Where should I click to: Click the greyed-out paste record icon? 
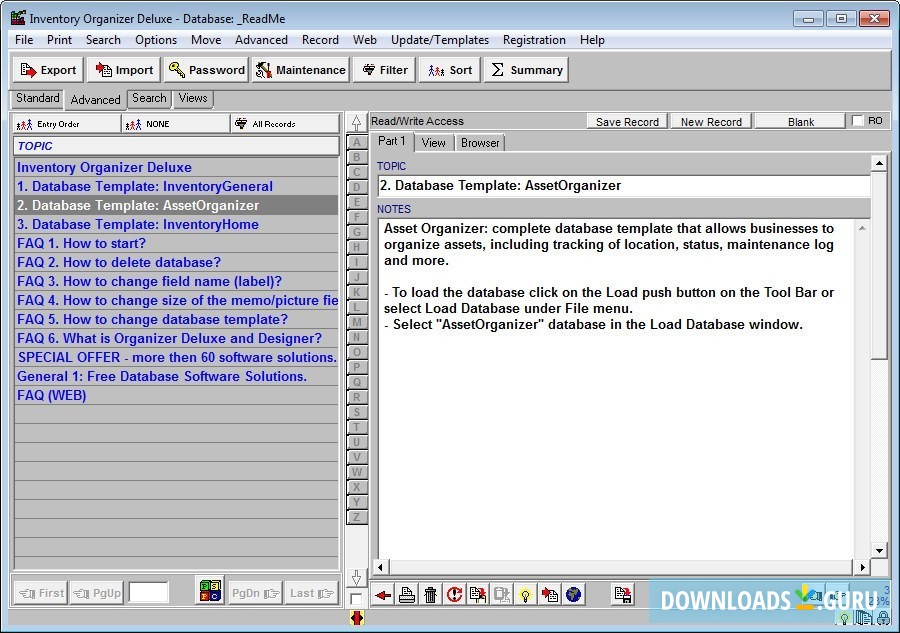coord(502,595)
